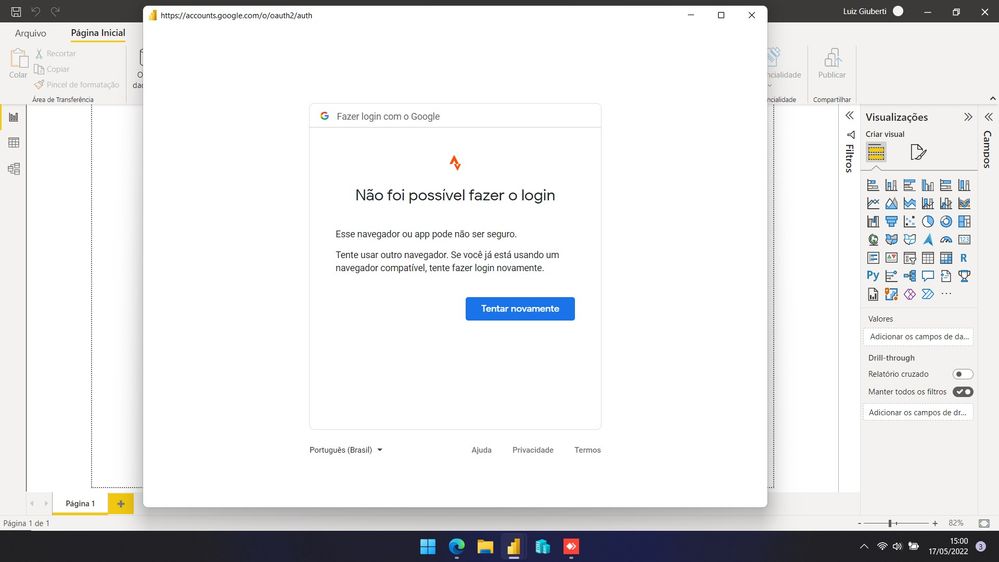This screenshot has height=562, width=999.
Task: Open the Model view in left sidebar
Action: [13, 169]
